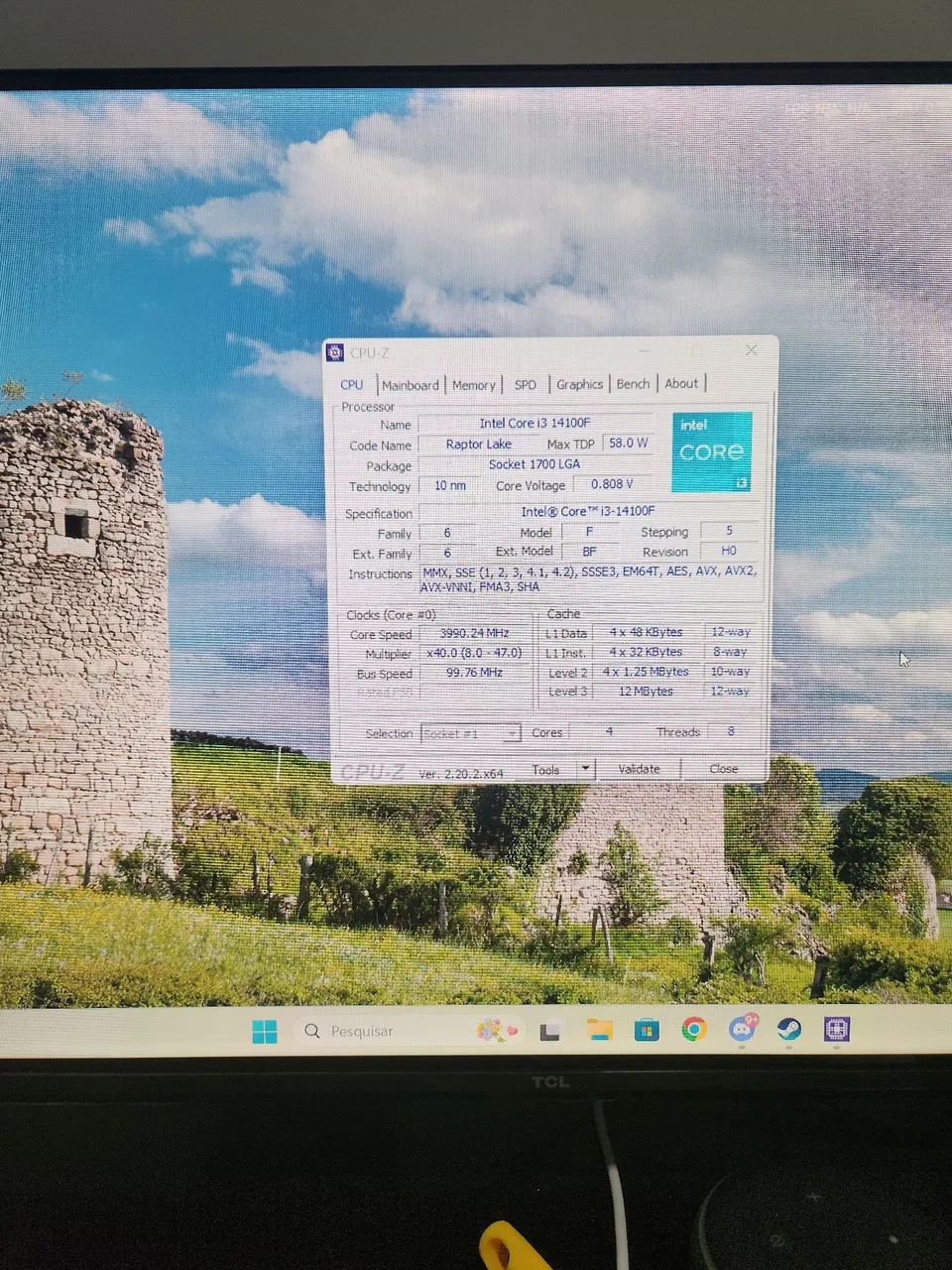952x1270 pixels.
Task: Click the Bus Speed 99.76 MHz value
Action: pos(475,673)
